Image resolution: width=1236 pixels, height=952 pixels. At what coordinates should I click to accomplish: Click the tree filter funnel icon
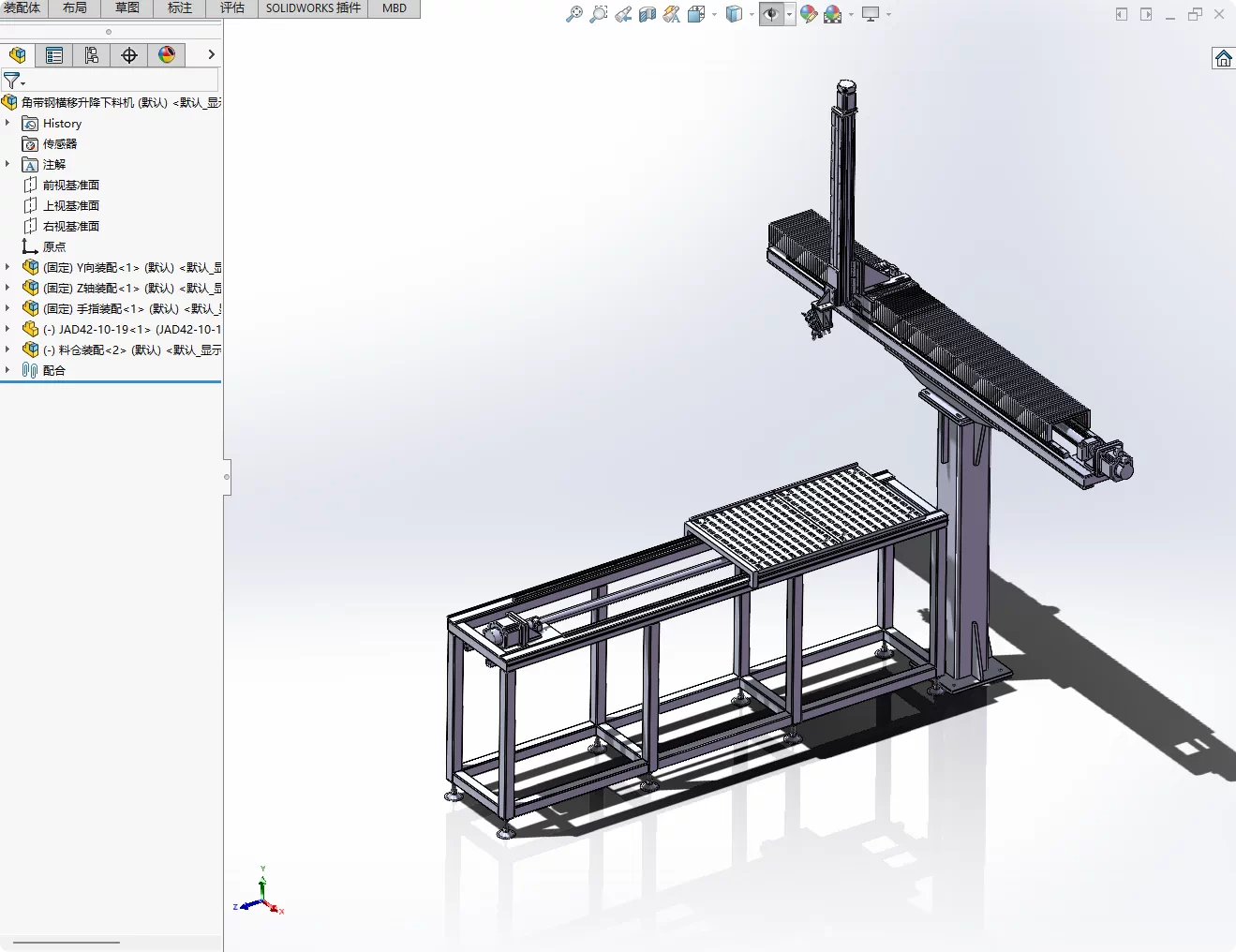click(11, 81)
